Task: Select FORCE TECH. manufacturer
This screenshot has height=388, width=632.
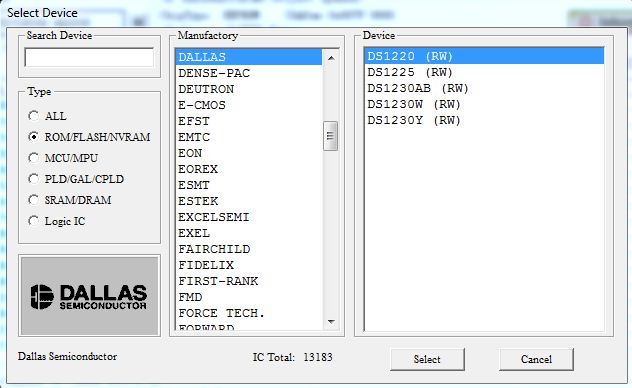Action: point(249,313)
